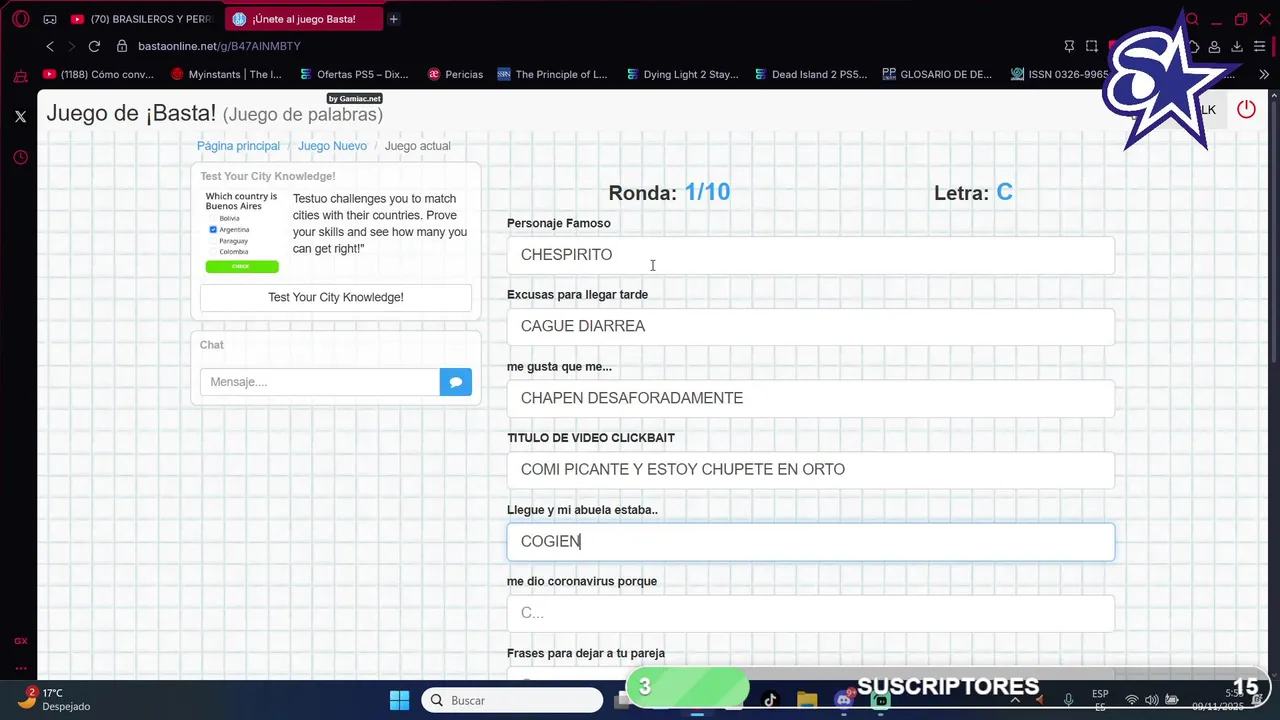
Task: Open Discord from the taskbar
Action: coord(843,700)
